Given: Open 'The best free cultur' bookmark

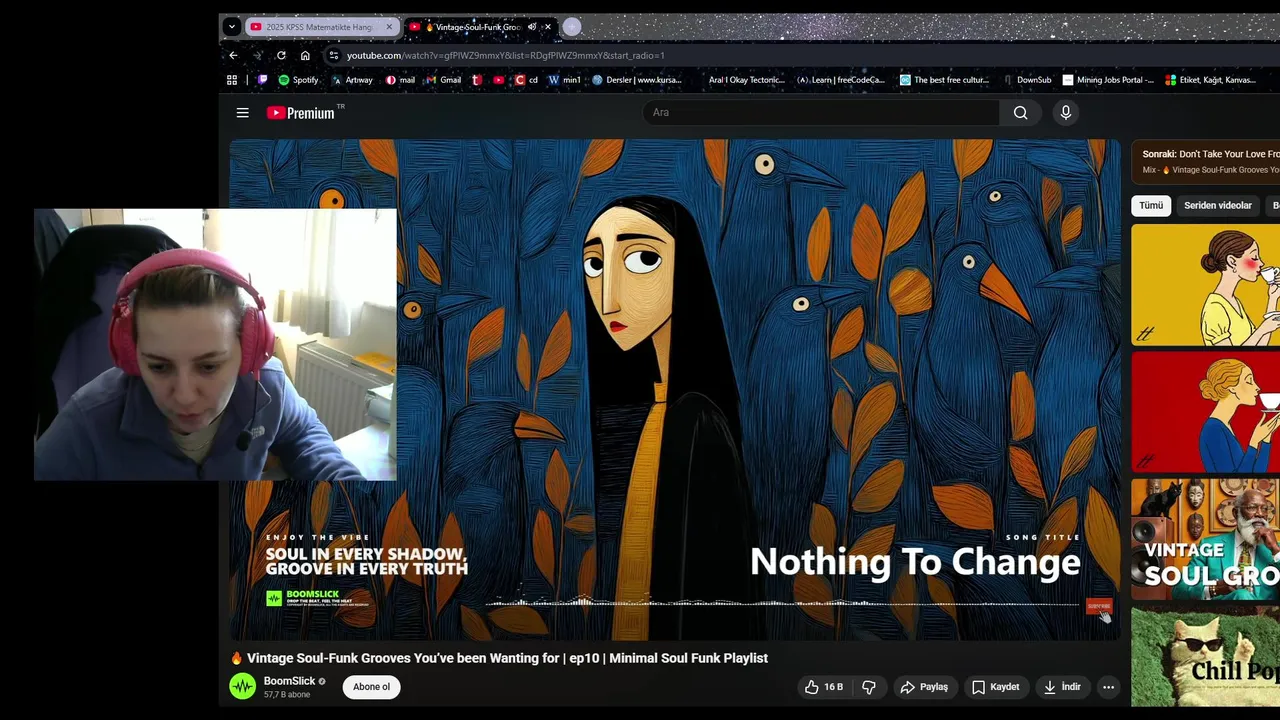Looking at the screenshot, I should (x=944, y=80).
